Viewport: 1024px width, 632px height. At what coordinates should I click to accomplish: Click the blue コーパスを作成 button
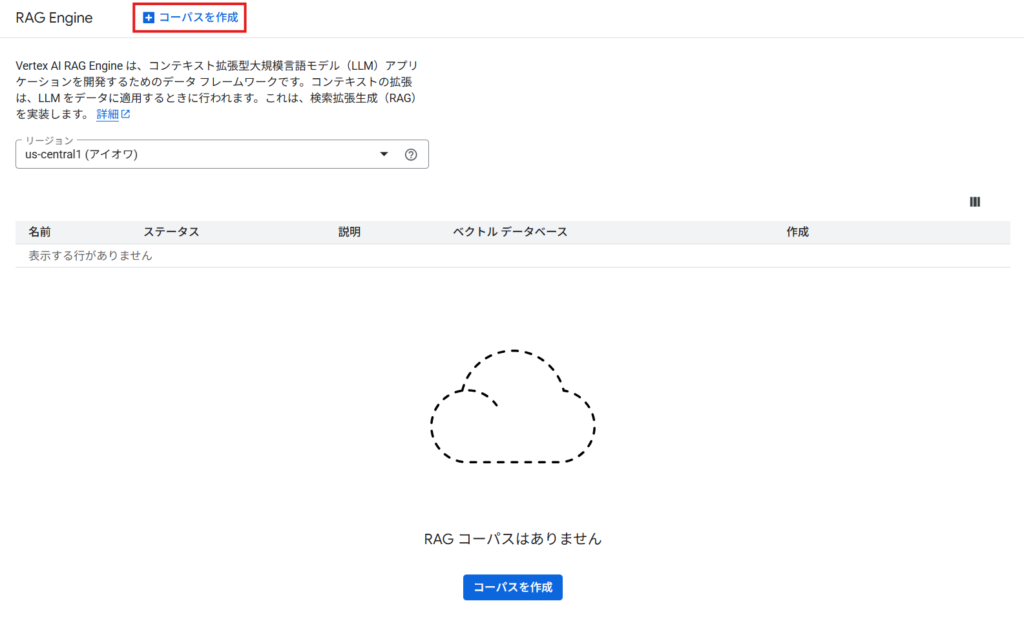pyautogui.click(x=513, y=587)
